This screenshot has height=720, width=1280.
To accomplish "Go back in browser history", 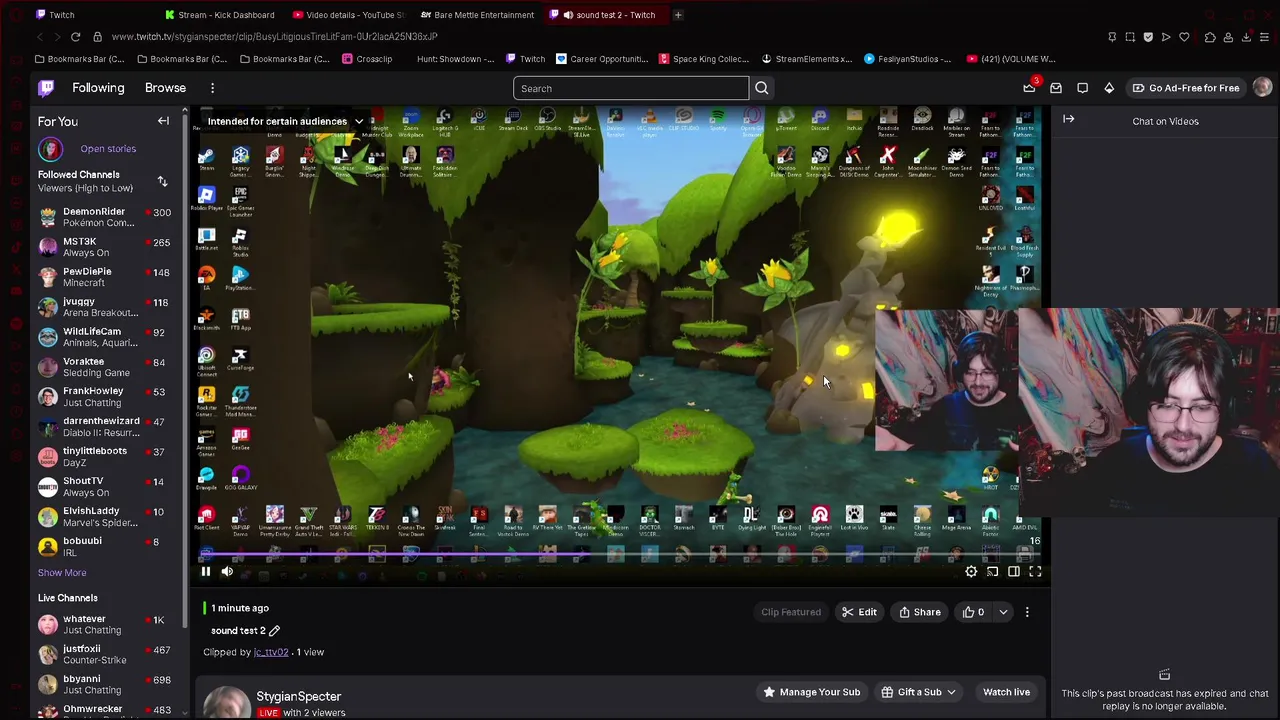I will coord(40,37).
